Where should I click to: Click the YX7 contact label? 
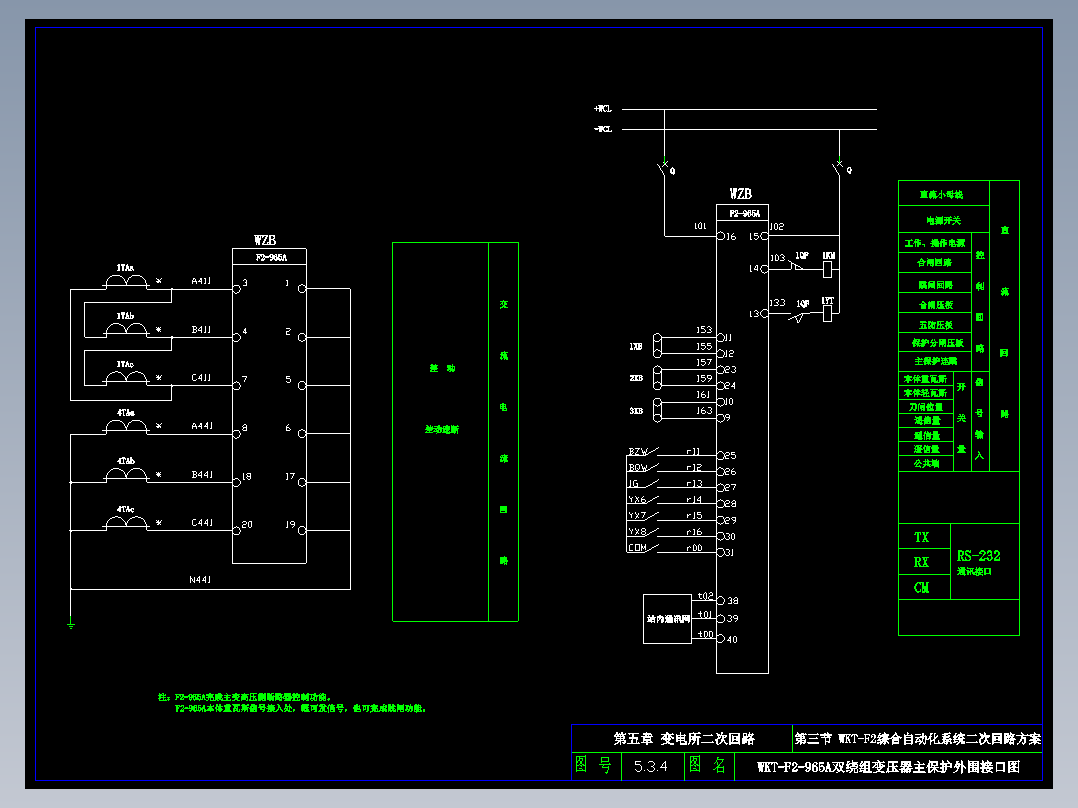point(637,516)
